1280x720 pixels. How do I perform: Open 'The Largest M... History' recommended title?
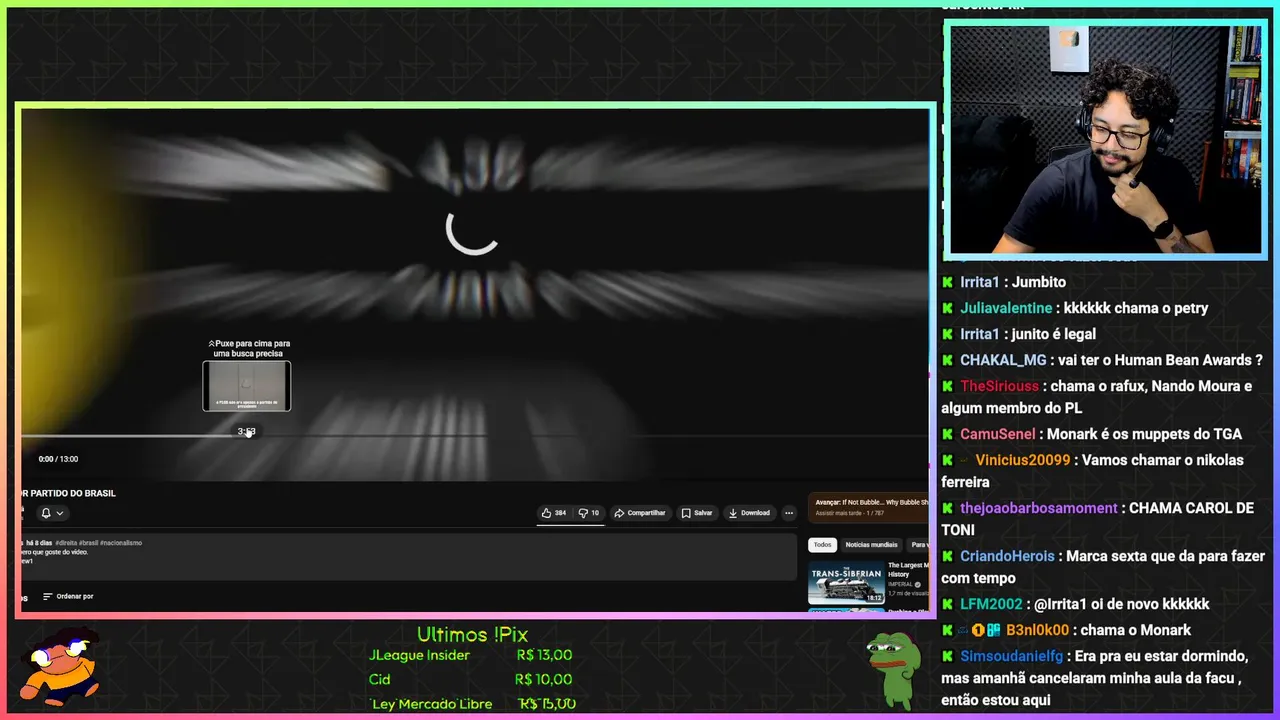908,570
